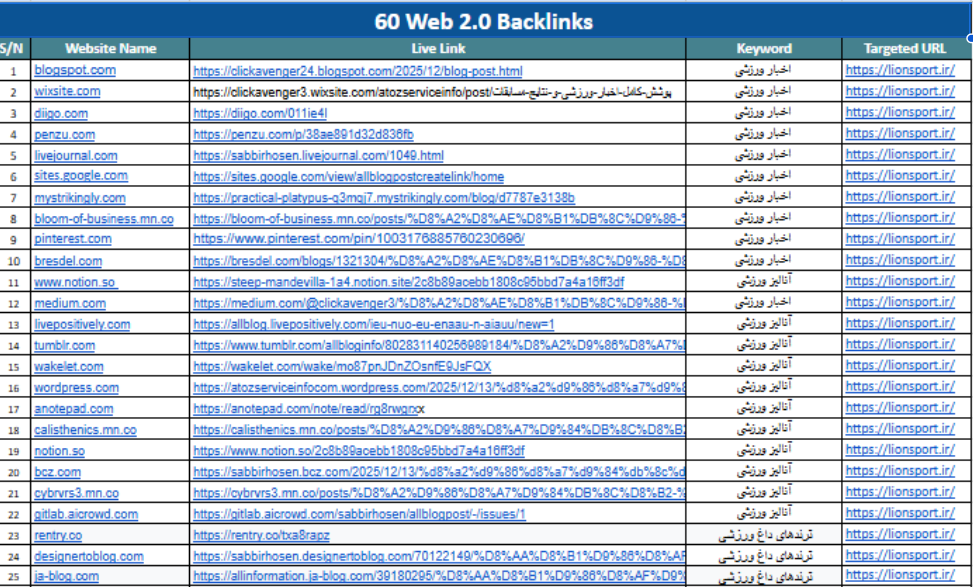Open the medium.com website link

click(x=64, y=302)
